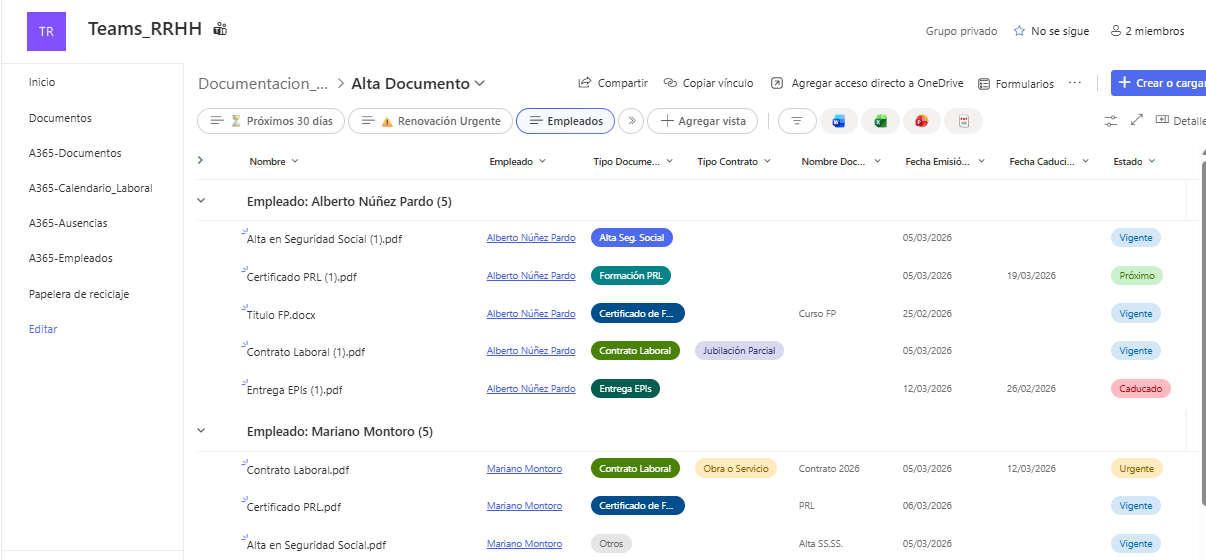Viewport: 1206px width, 560px height.
Task: Open the filter pill icon
Action: point(797,121)
